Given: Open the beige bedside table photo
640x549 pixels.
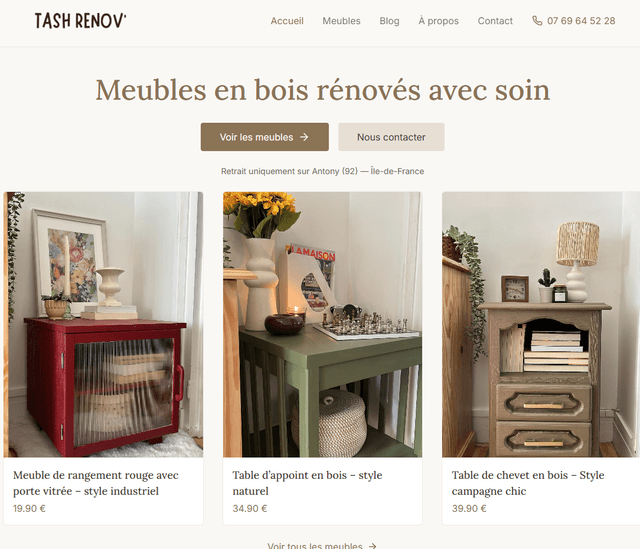Looking at the screenshot, I should click(541, 325).
